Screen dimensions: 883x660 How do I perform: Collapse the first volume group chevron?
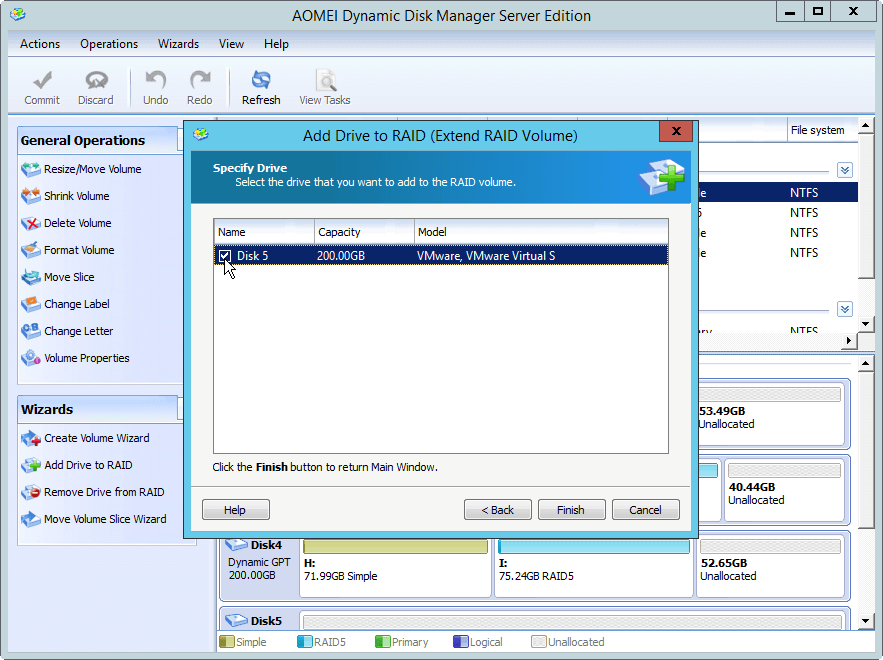[845, 170]
